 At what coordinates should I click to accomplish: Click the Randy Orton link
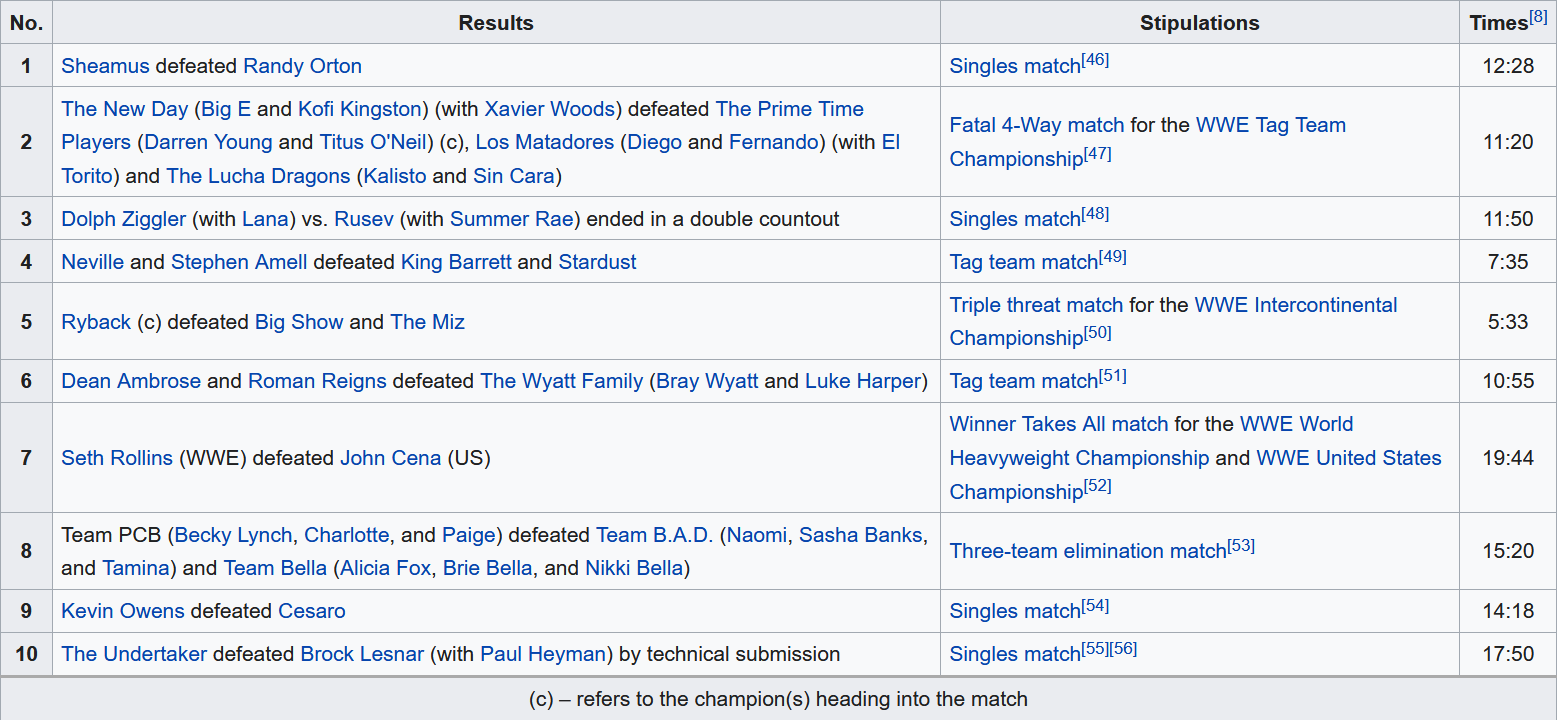(302, 66)
